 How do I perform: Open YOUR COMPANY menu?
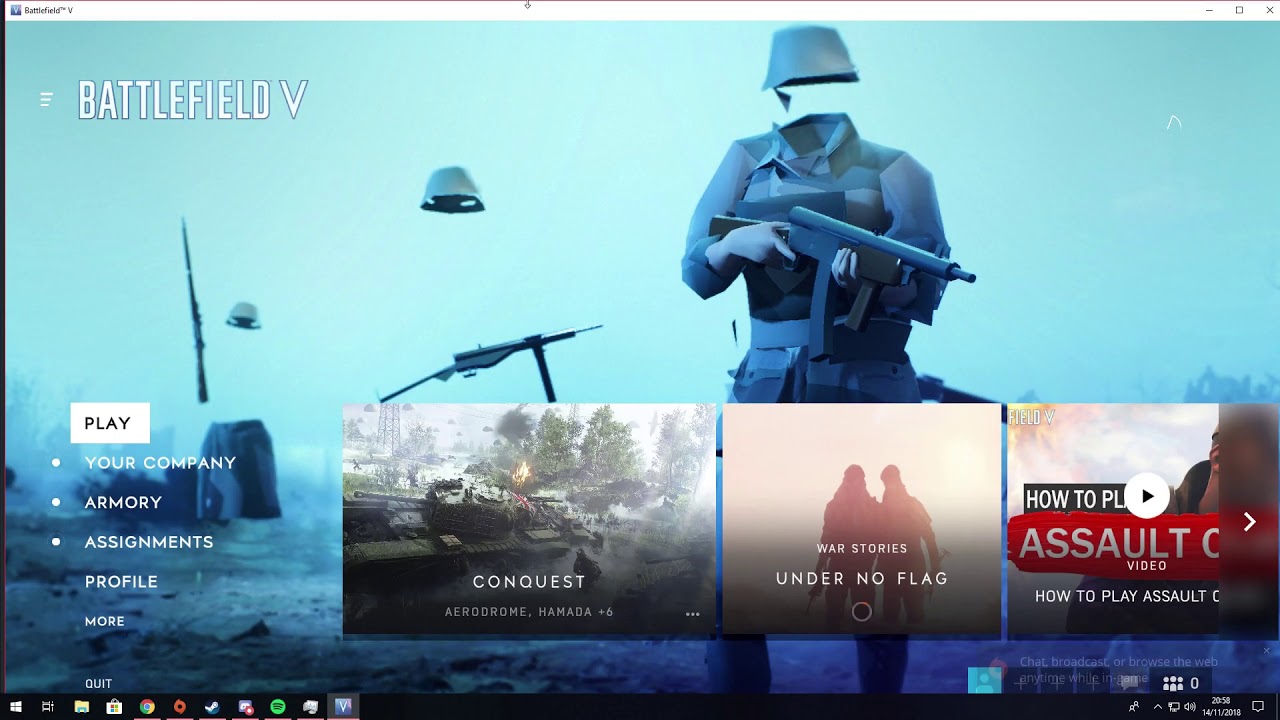tap(160, 463)
